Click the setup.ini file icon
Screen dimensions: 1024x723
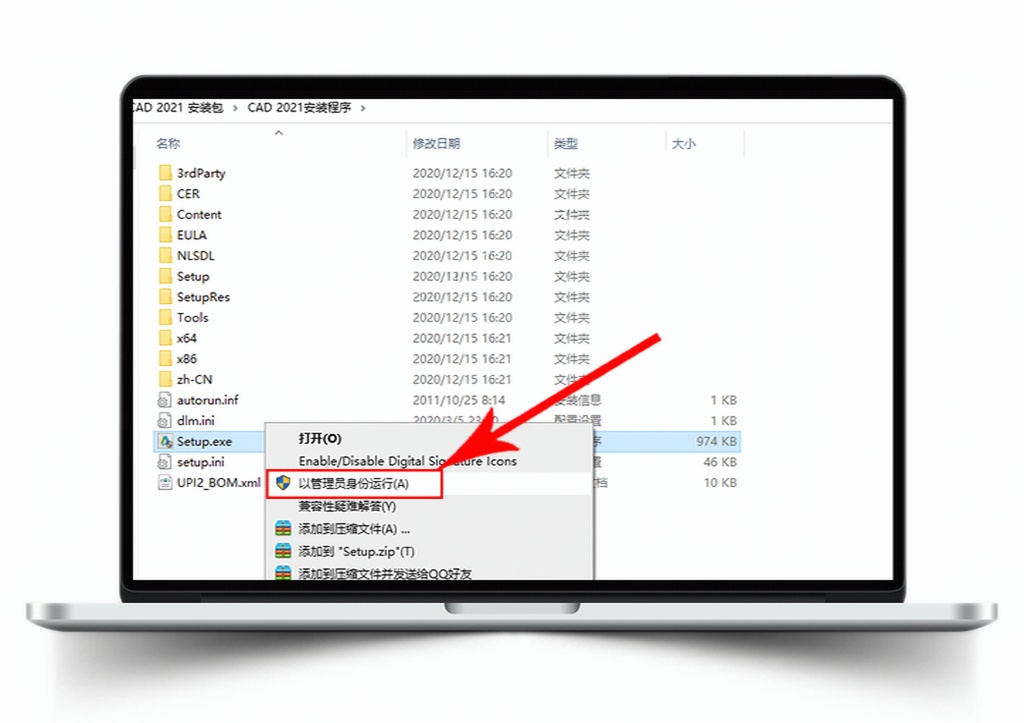click(165, 462)
